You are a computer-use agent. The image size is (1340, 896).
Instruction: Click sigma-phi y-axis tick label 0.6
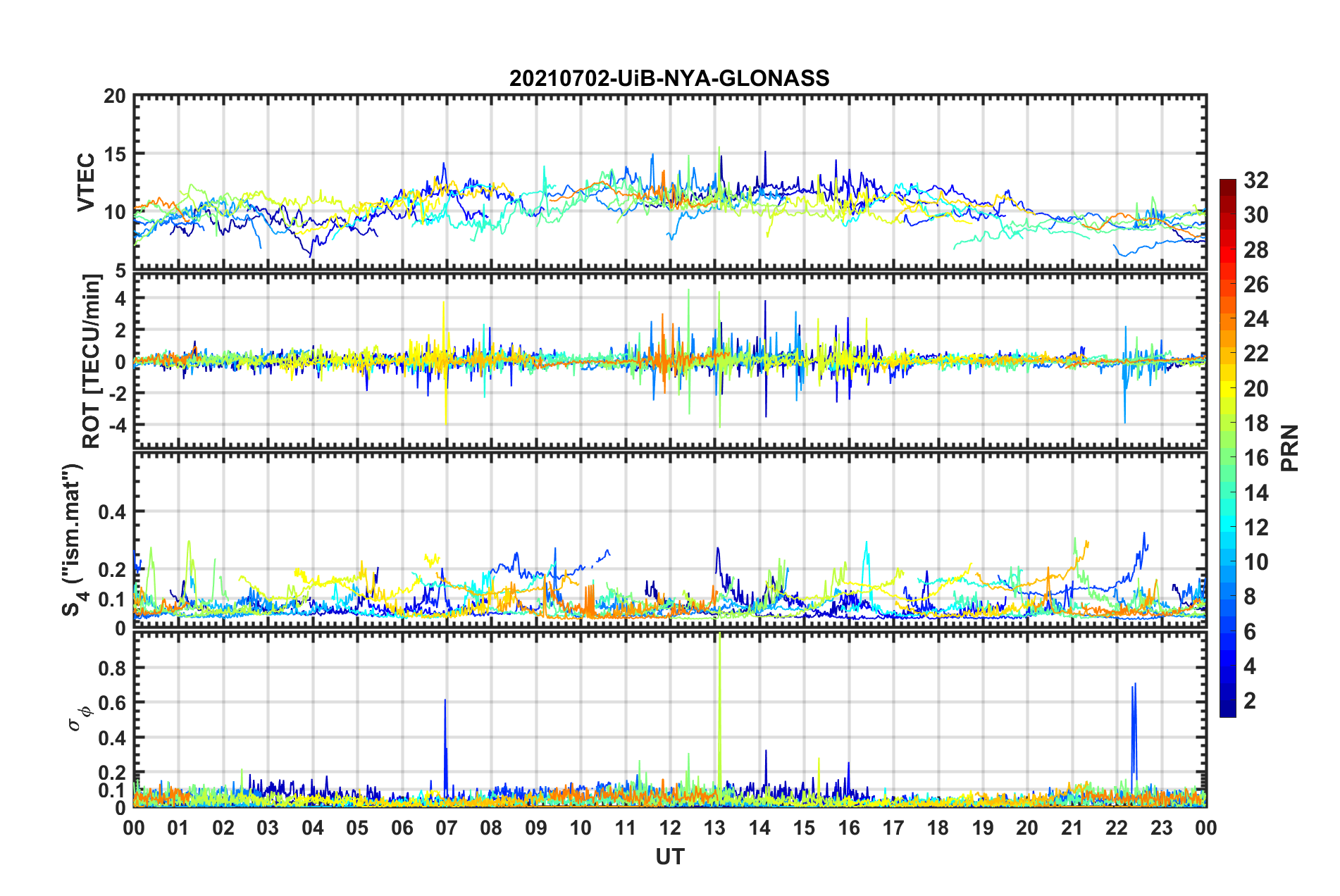(x=113, y=703)
